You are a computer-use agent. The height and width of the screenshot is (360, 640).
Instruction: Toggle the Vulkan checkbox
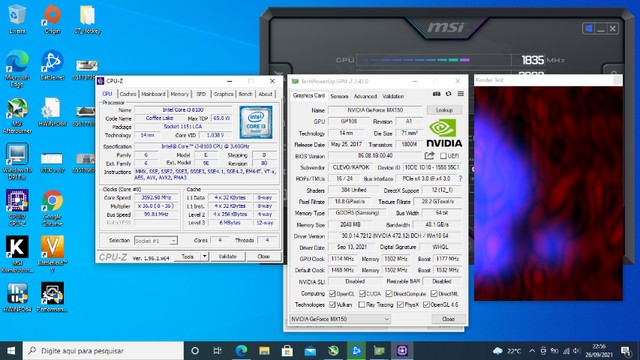point(332,304)
